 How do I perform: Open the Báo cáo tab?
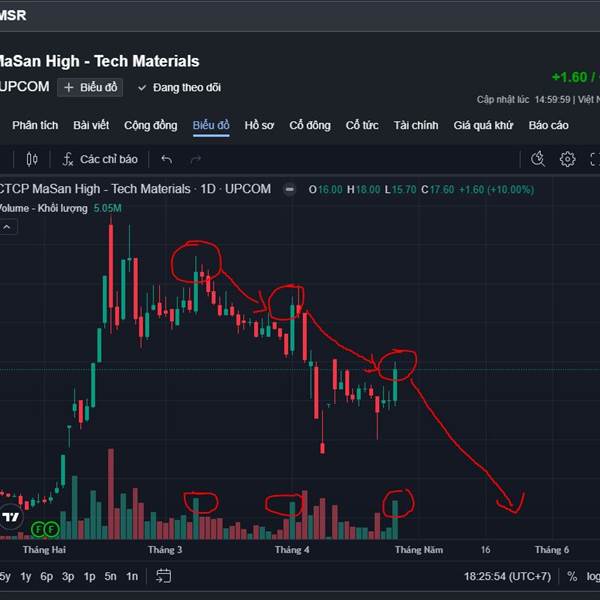[548, 125]
